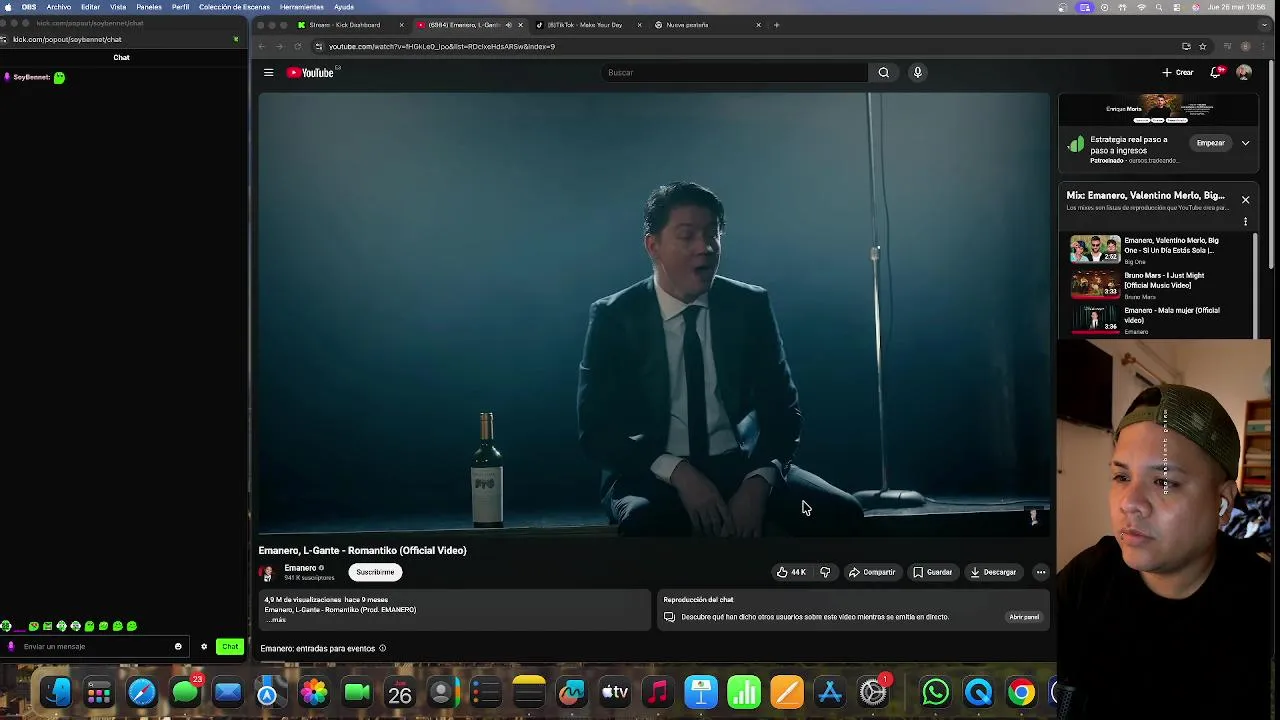
Task: Open the Emanero channel avatar
Action: [266, 573]
